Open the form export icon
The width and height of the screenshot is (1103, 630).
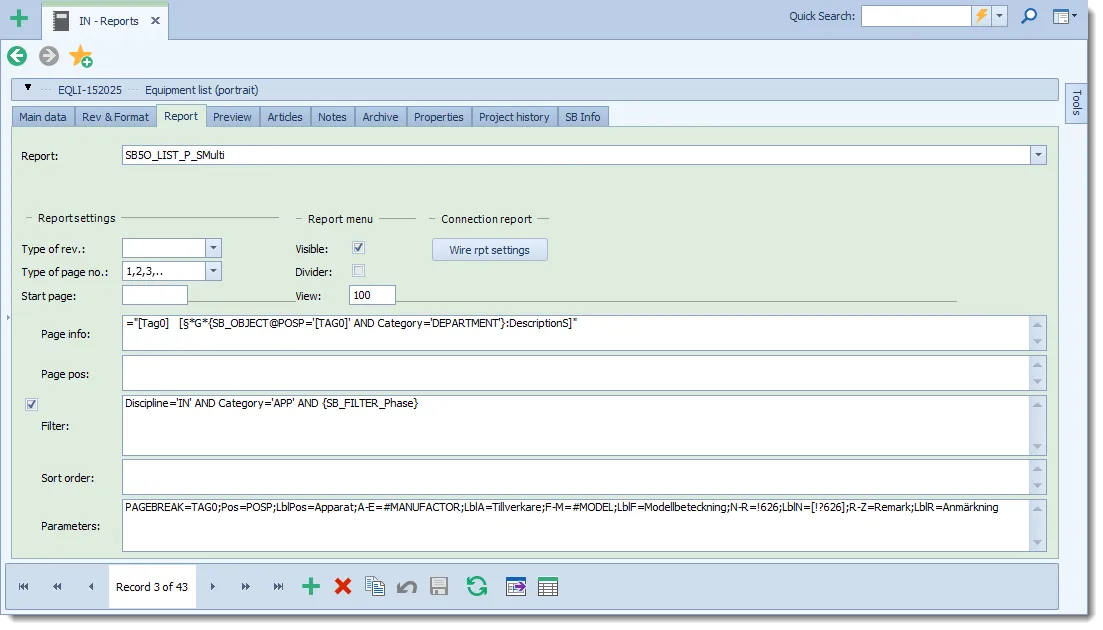(x=516, y=586)
